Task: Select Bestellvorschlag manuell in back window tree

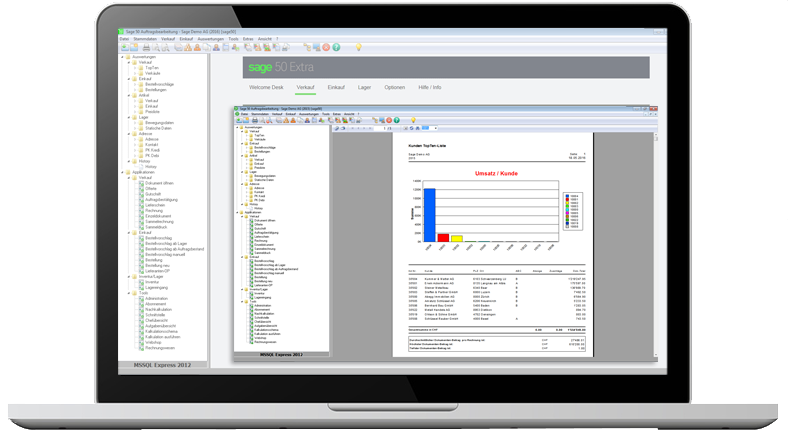Action: 165,255
